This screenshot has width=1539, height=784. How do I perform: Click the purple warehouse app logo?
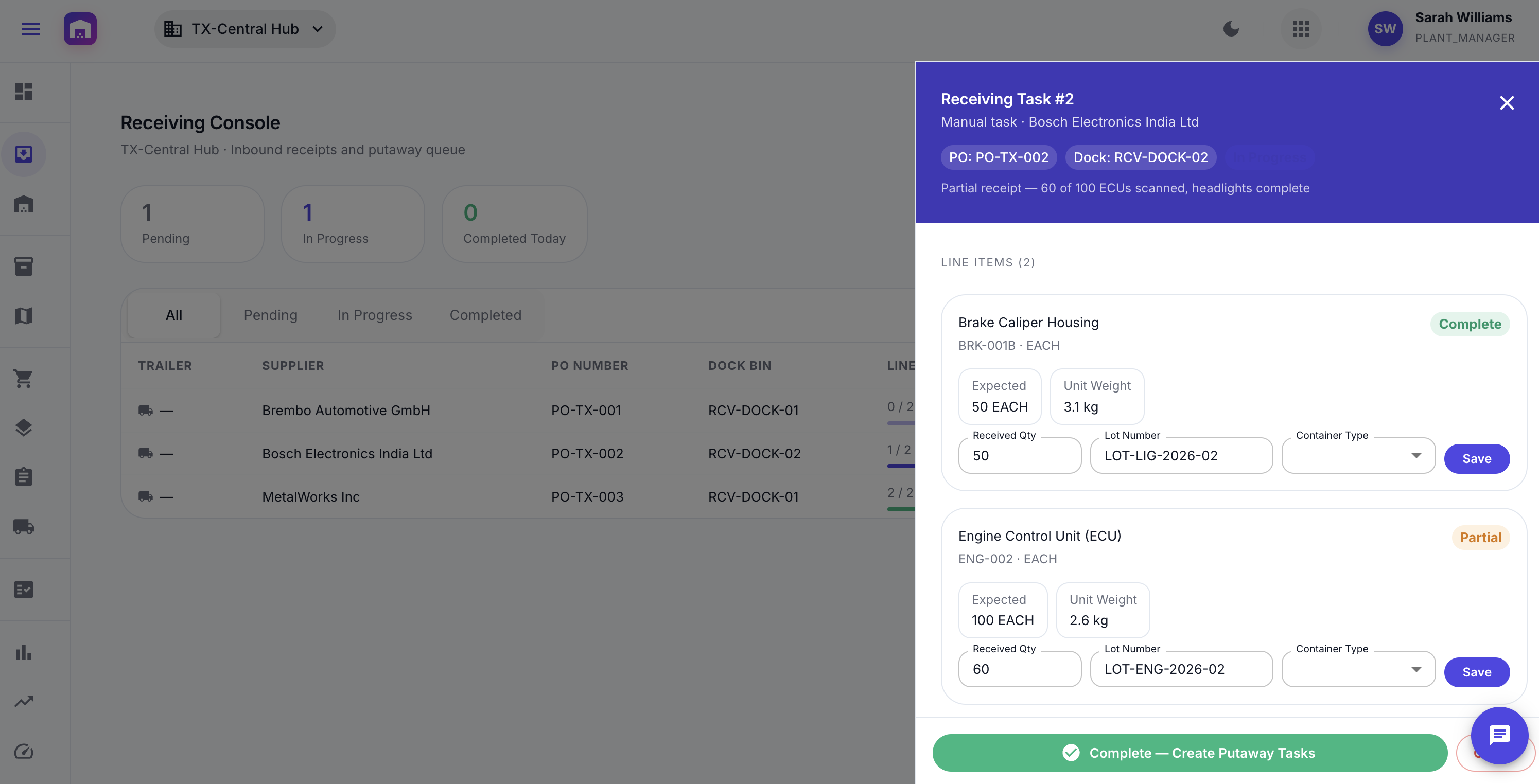click(80, 29)
